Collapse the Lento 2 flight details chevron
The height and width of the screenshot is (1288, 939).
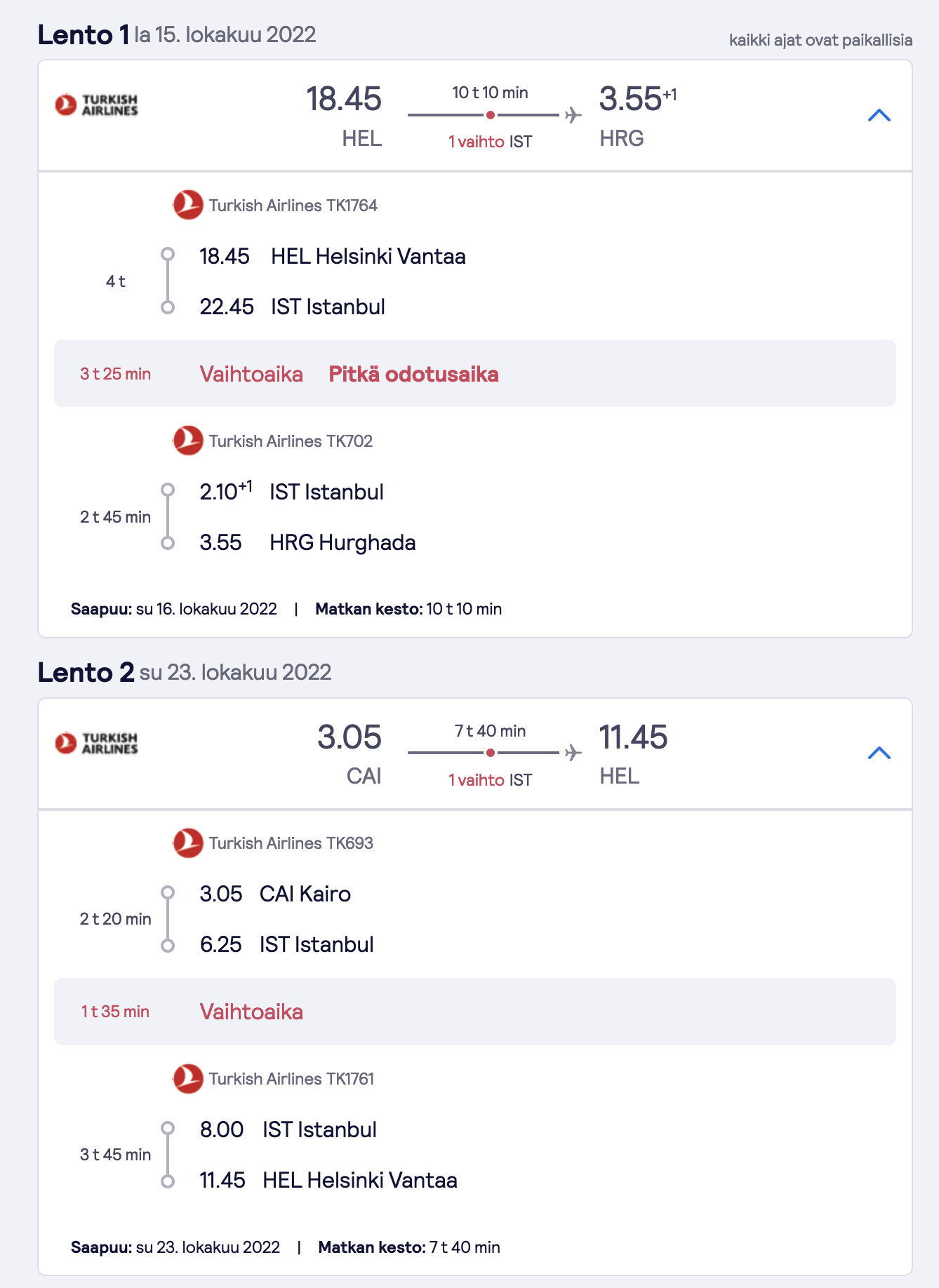click(x=879, y=753)
